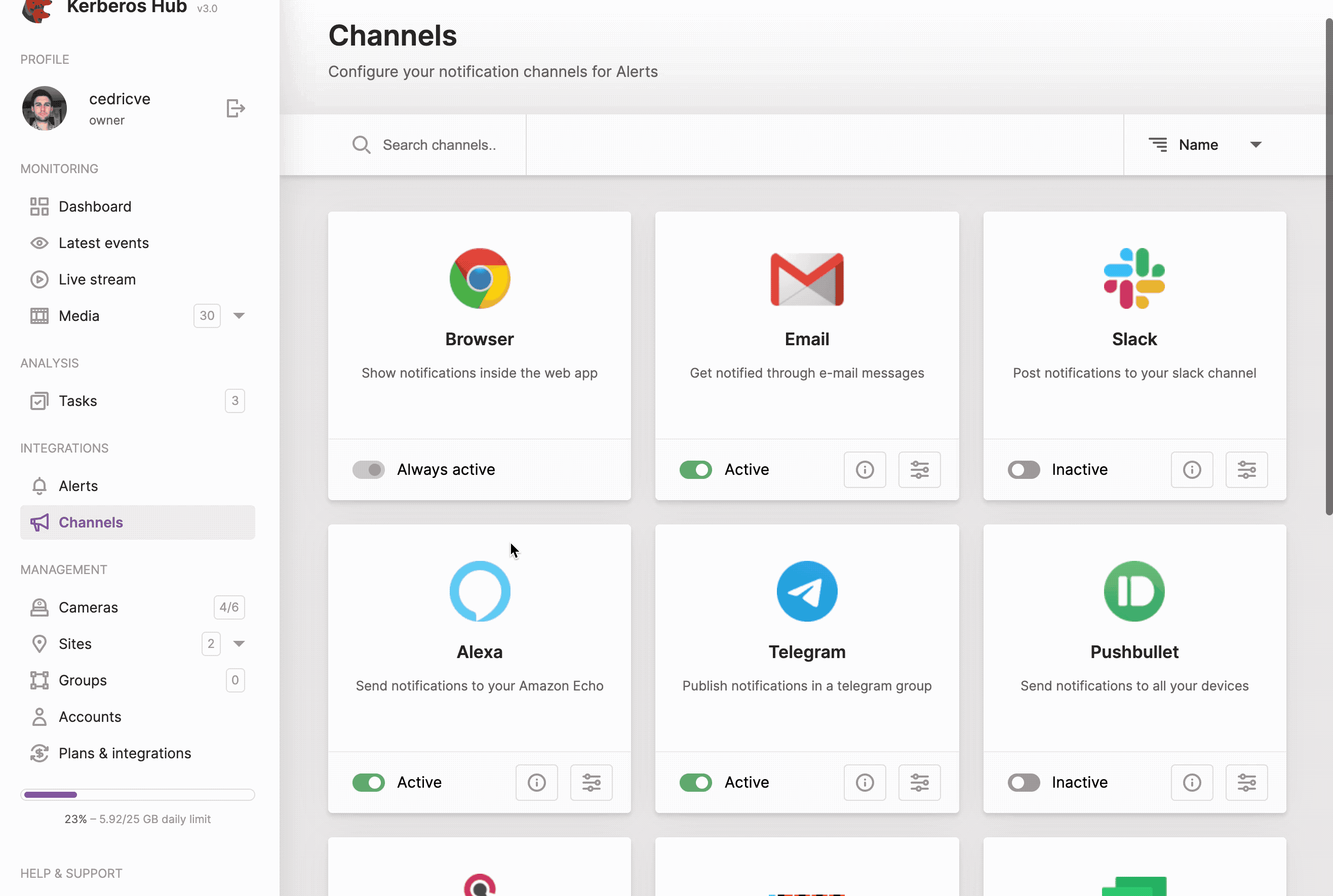Select Plans & integrations
This screenshot has height=896, width=1333.
click(x=125, y=753)
